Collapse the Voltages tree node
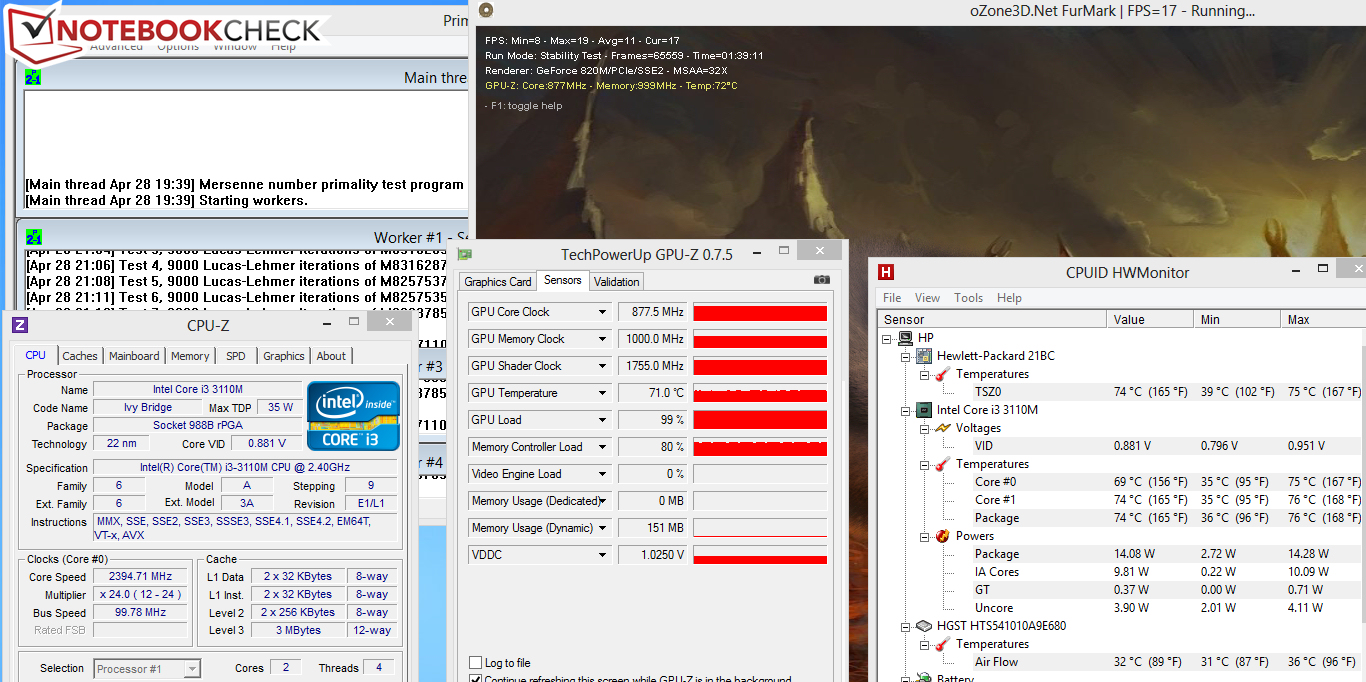 pos(924,428)
